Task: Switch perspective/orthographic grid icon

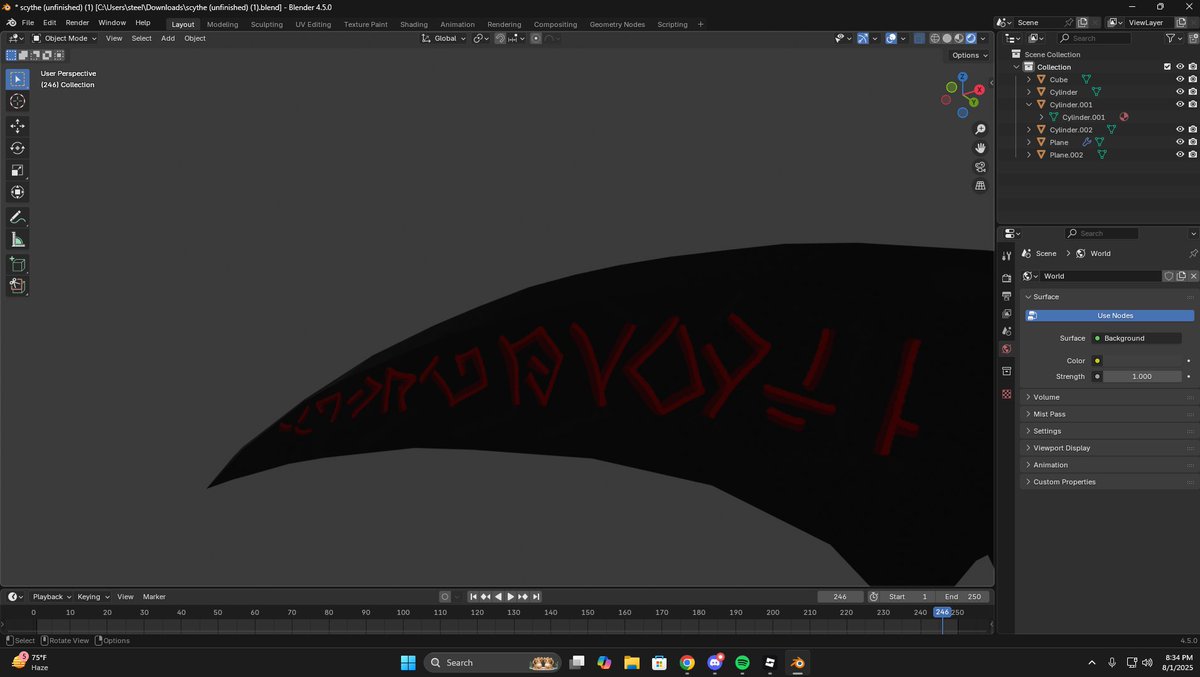Action: tap(980, 186)
